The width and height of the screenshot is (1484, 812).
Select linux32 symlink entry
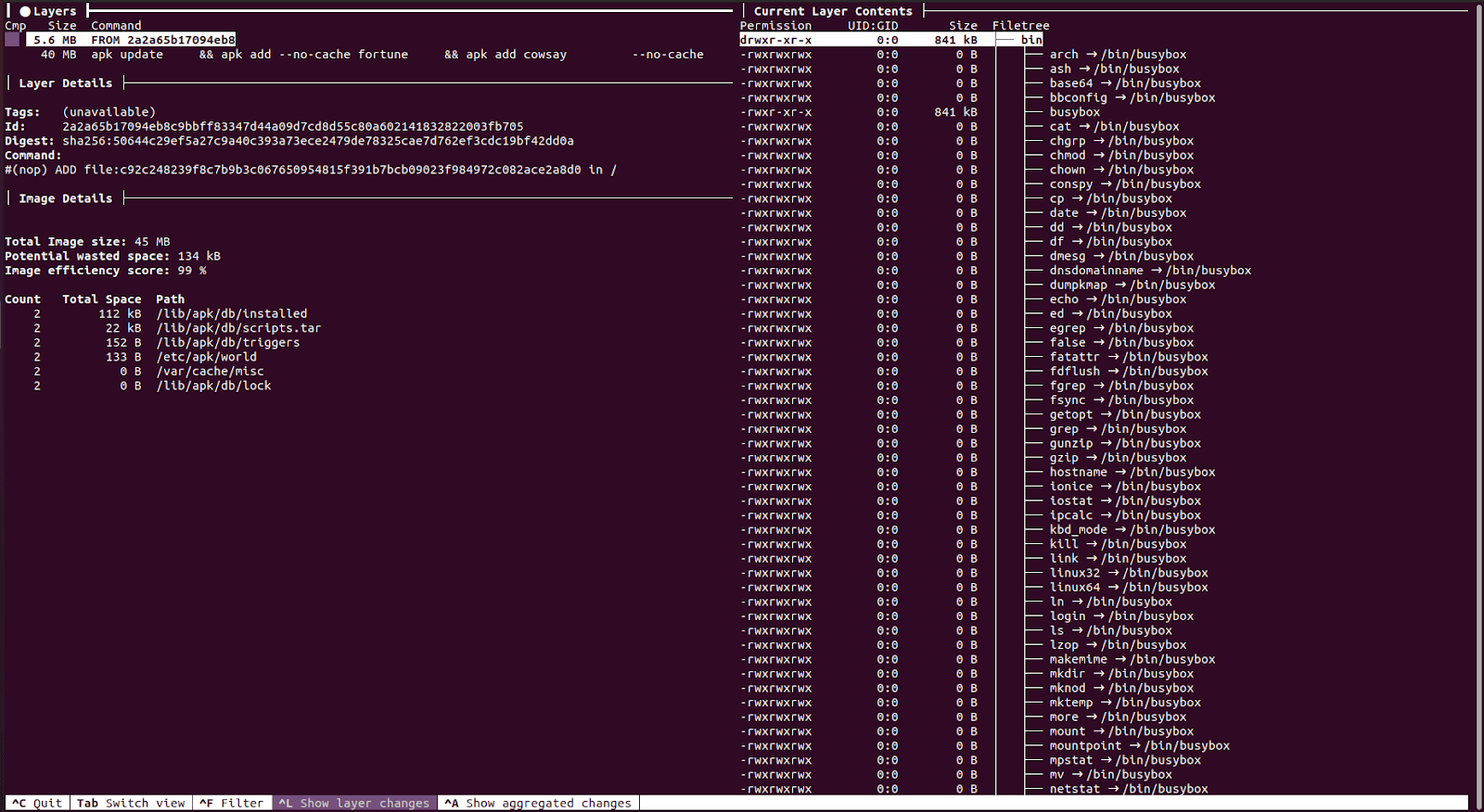click(x=1129, y=573)
